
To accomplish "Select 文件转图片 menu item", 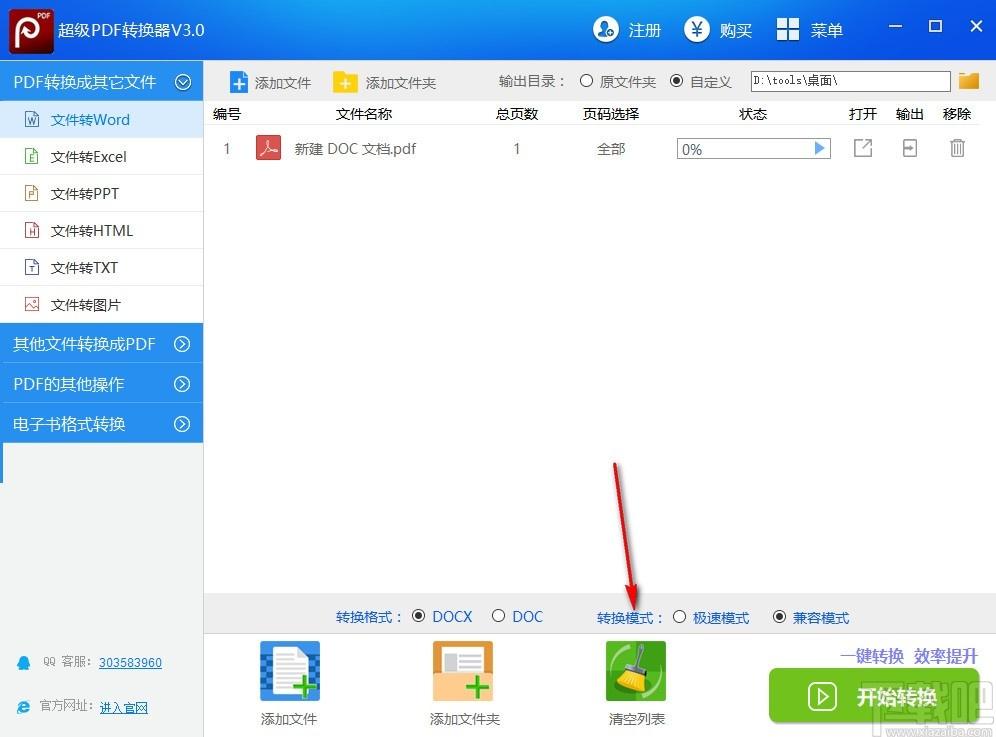I will [x=102, y=304].
